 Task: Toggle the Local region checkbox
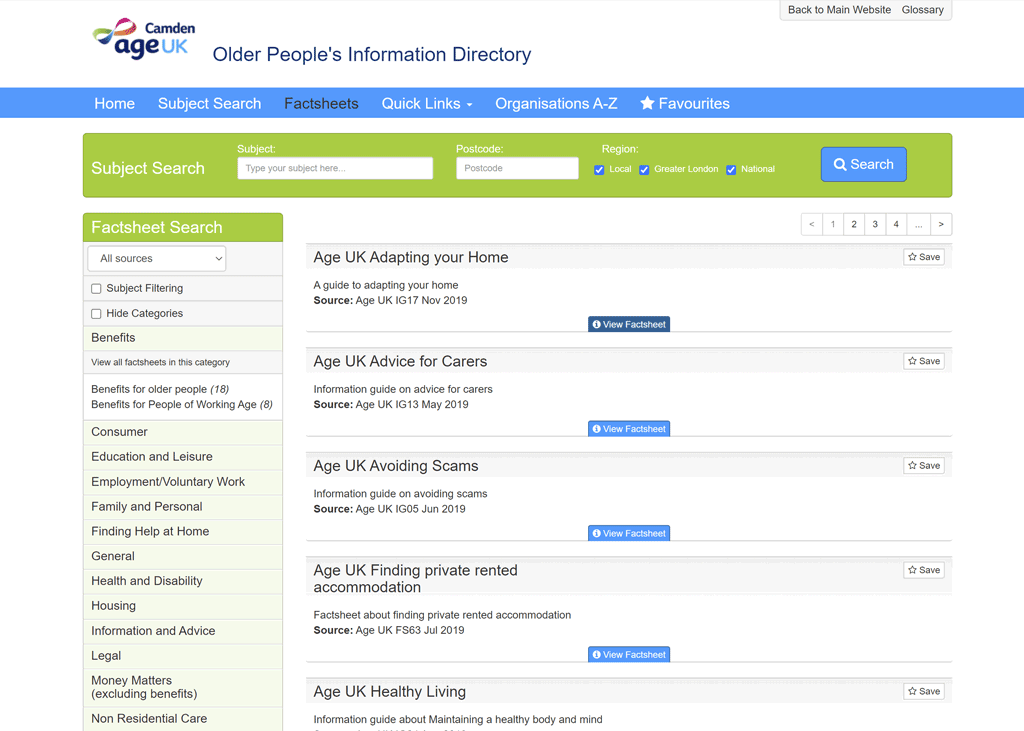click(x=599, y=170)
